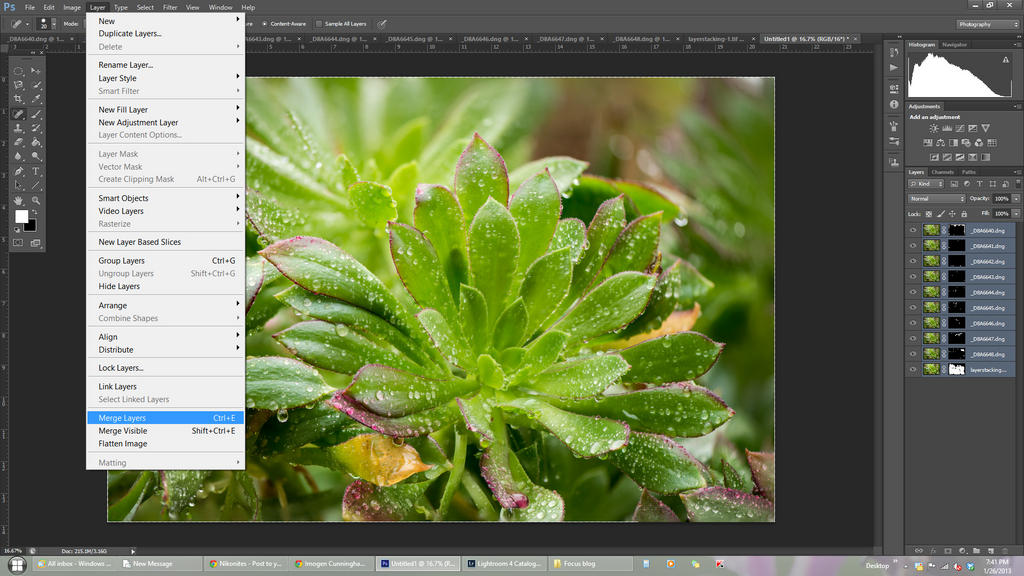
Task: Switch to the Channels tab
Action: tap(943, 172)
